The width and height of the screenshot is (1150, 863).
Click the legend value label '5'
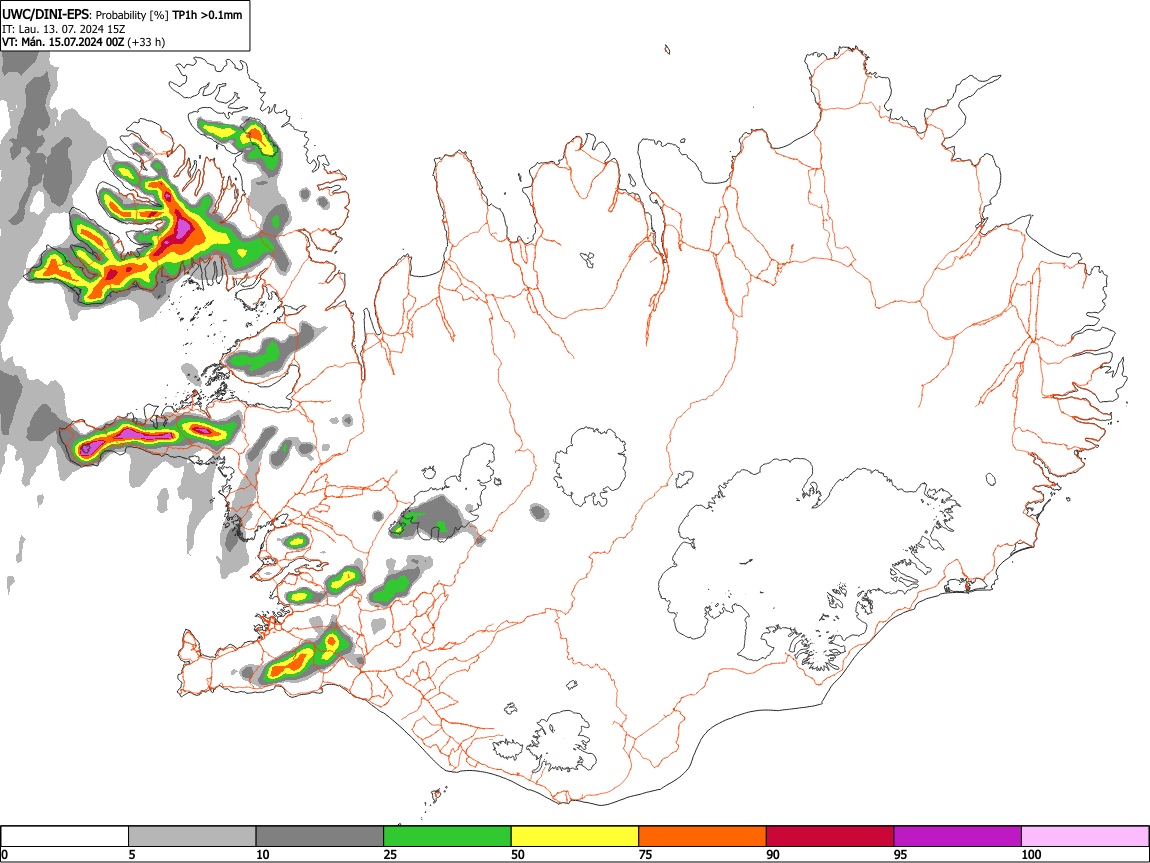tap(132, 854)
